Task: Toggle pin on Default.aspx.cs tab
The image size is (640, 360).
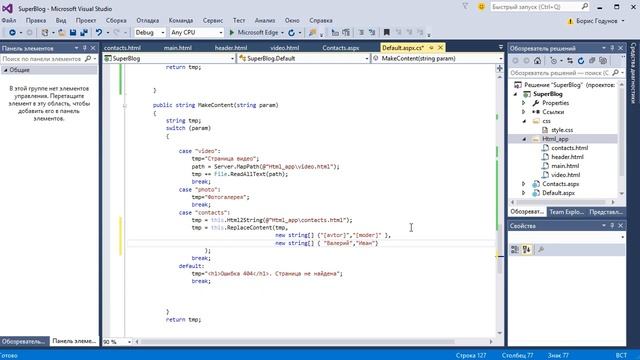Action: point(431,48)
